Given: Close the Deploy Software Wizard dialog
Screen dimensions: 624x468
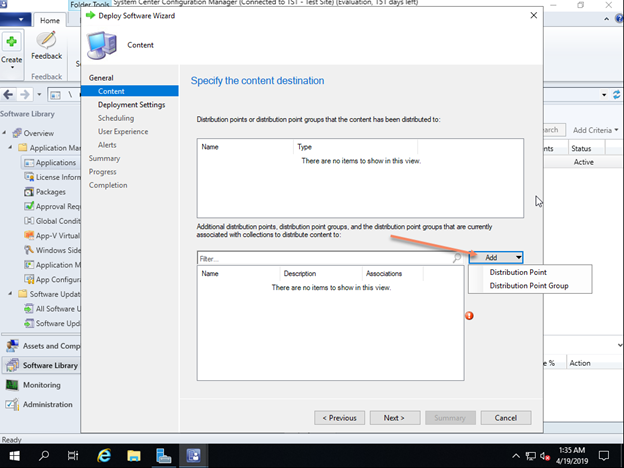Looking at the screenshot, I should (x=534, y=16).
